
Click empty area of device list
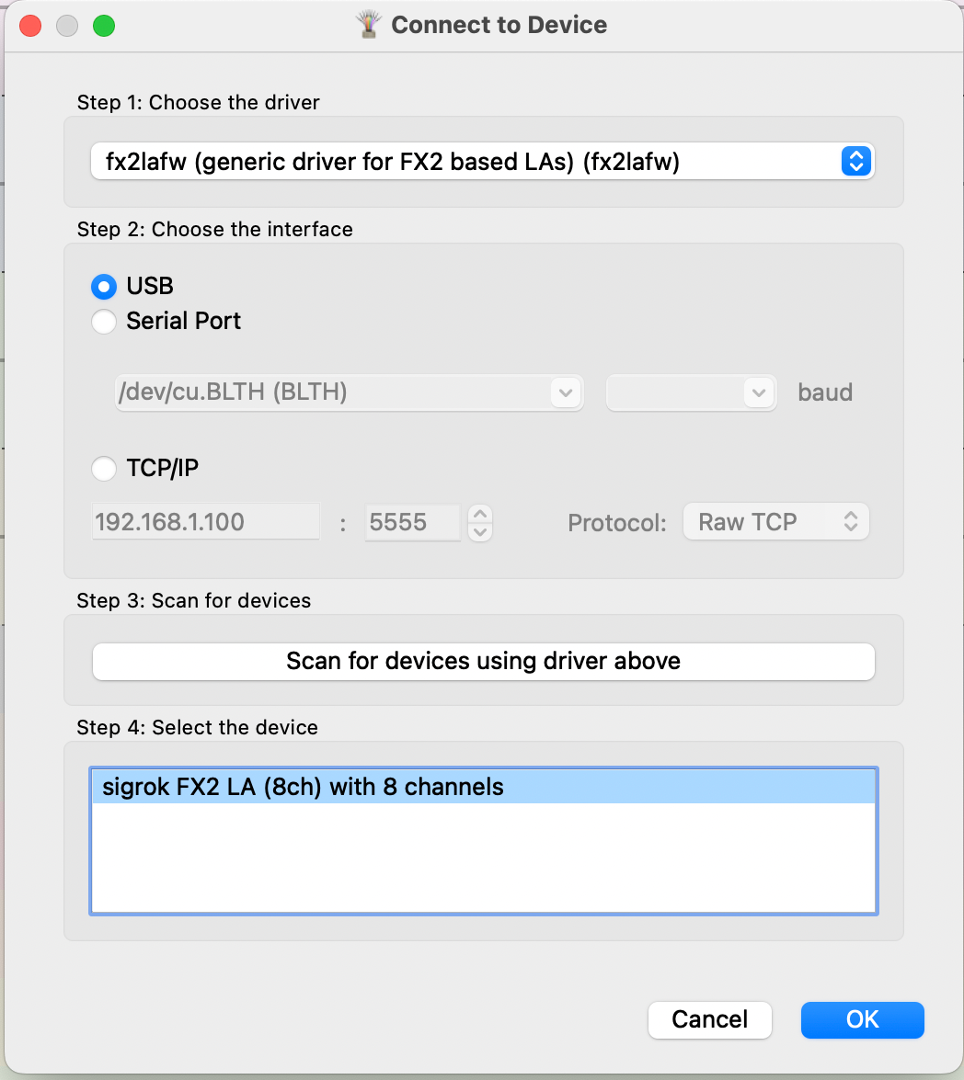483,860
